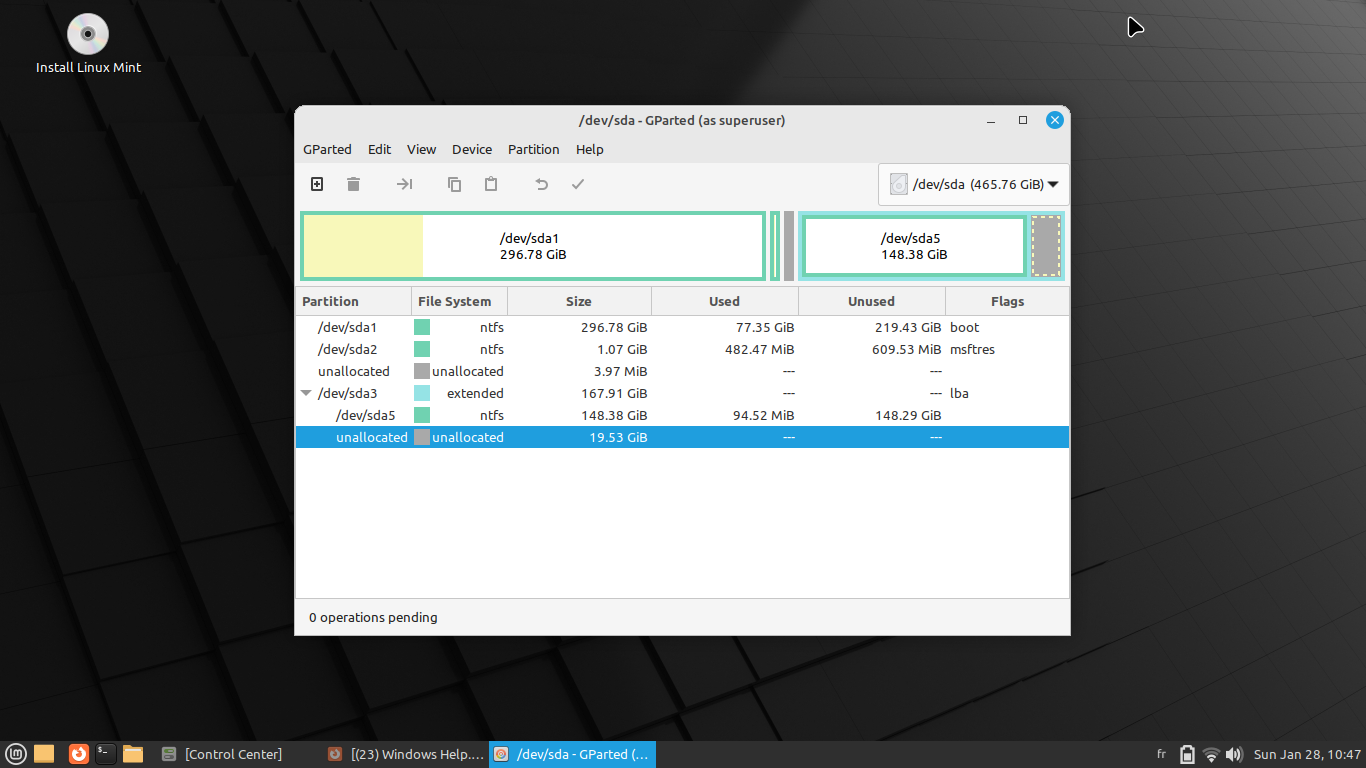Click the ntfs color swatch for /dev/sda1
Image resolution: width=1366 pixels, height=768 pixels.
click(x=422, y=327)
